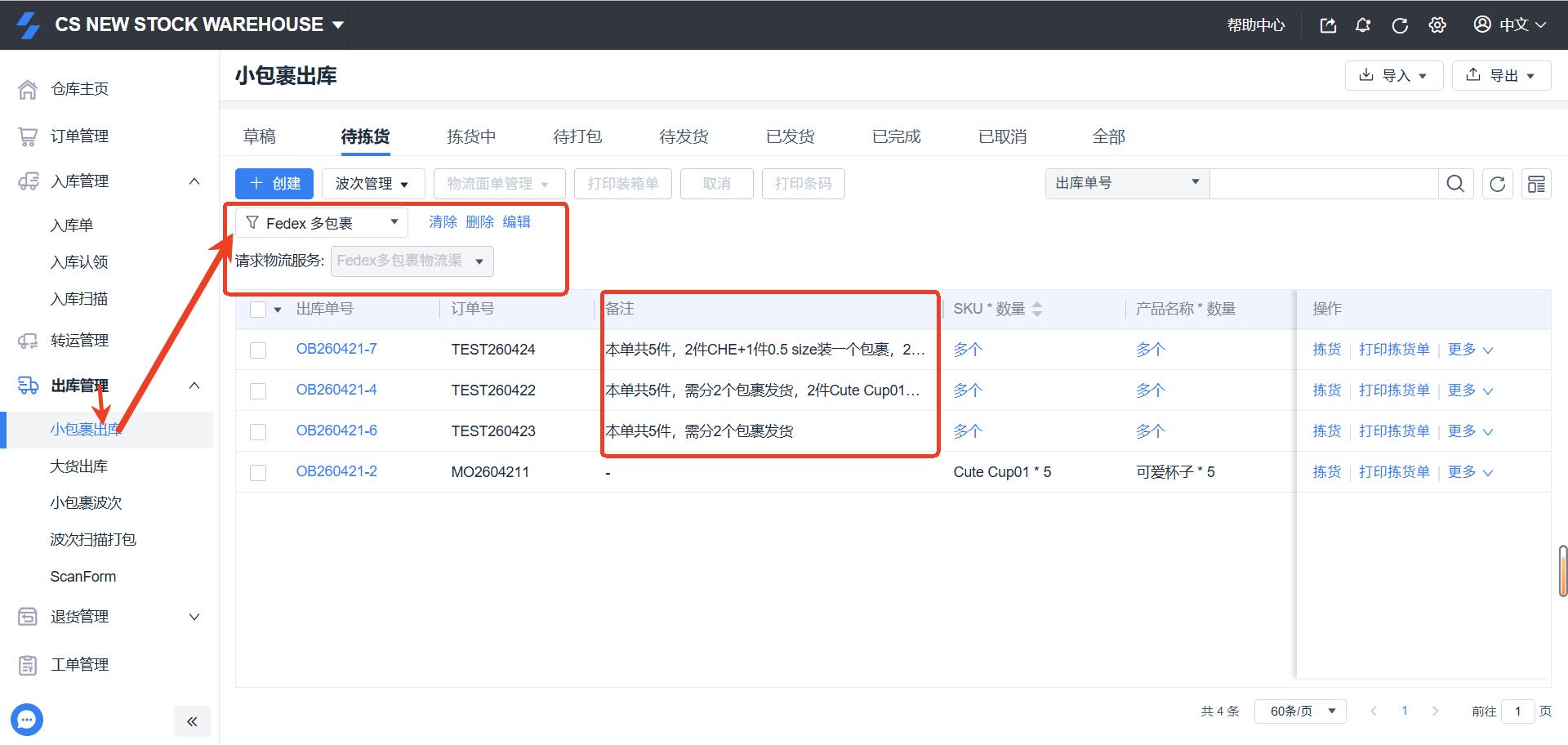Open the settings gear in header
The width and height of the screenshot is (1568, 745).
pos(1437,25)
